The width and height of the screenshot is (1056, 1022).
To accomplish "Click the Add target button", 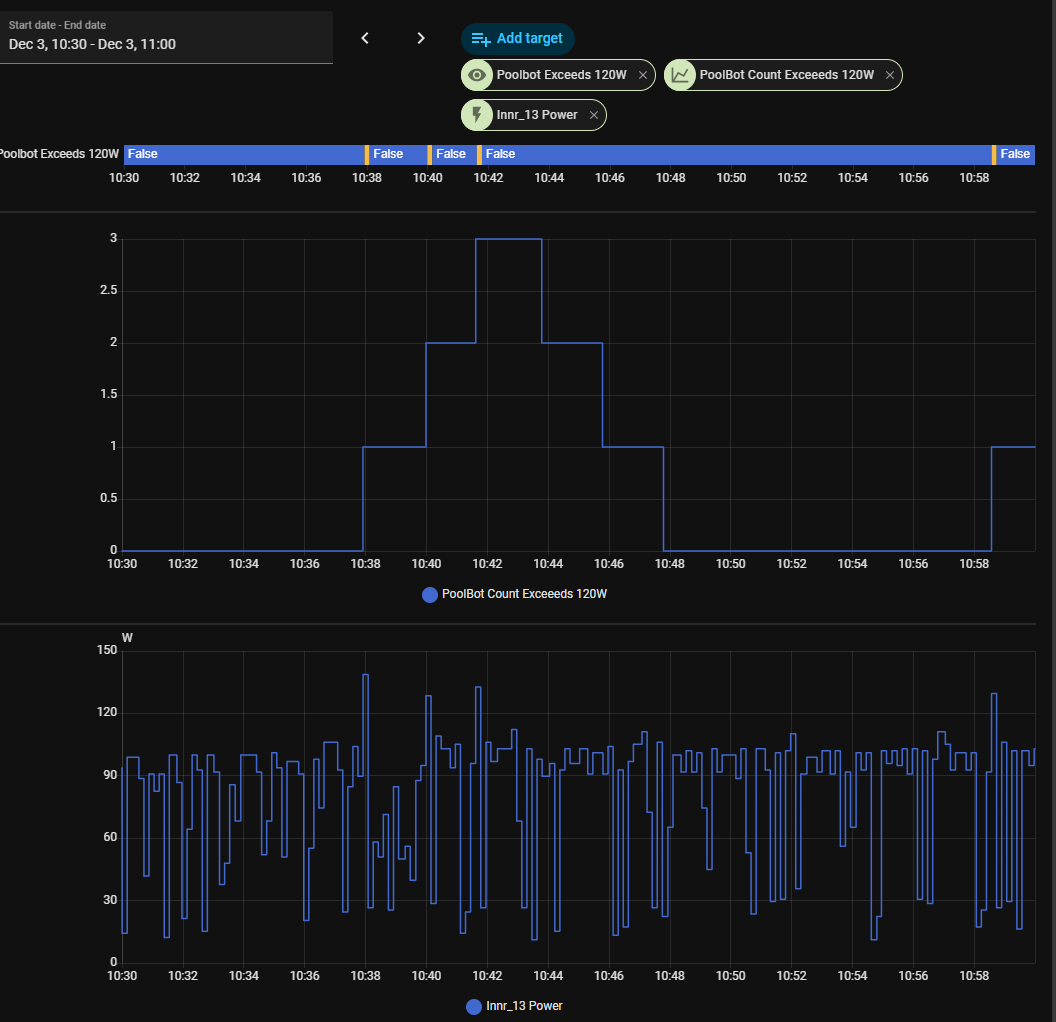I will 518,38.
